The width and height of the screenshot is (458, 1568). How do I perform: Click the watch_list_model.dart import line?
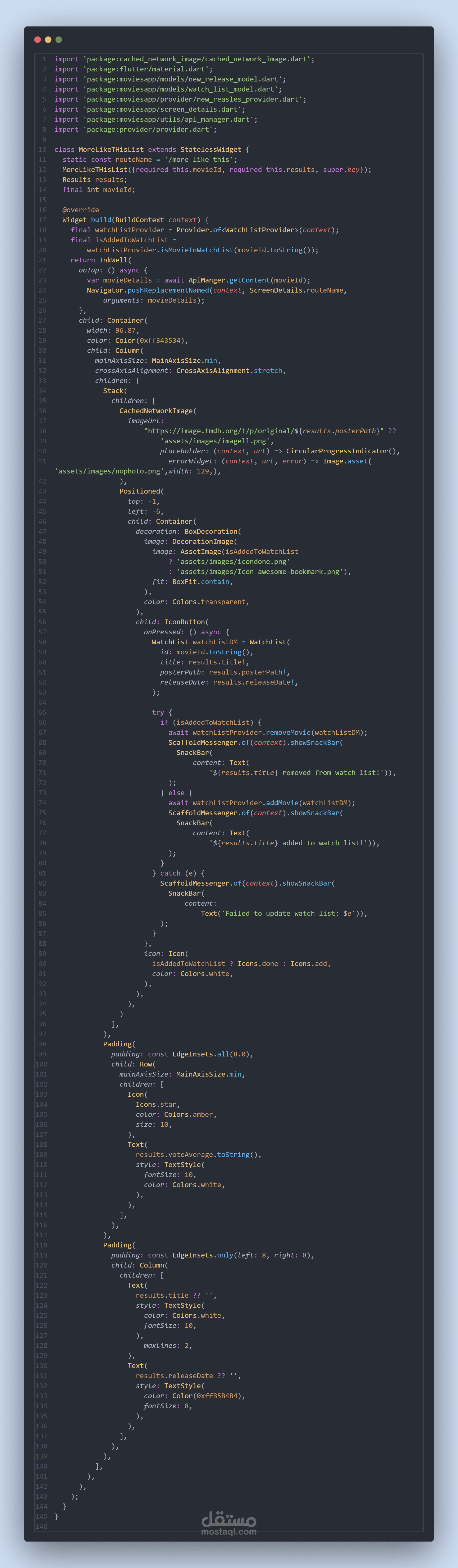[x=168, y=89]
